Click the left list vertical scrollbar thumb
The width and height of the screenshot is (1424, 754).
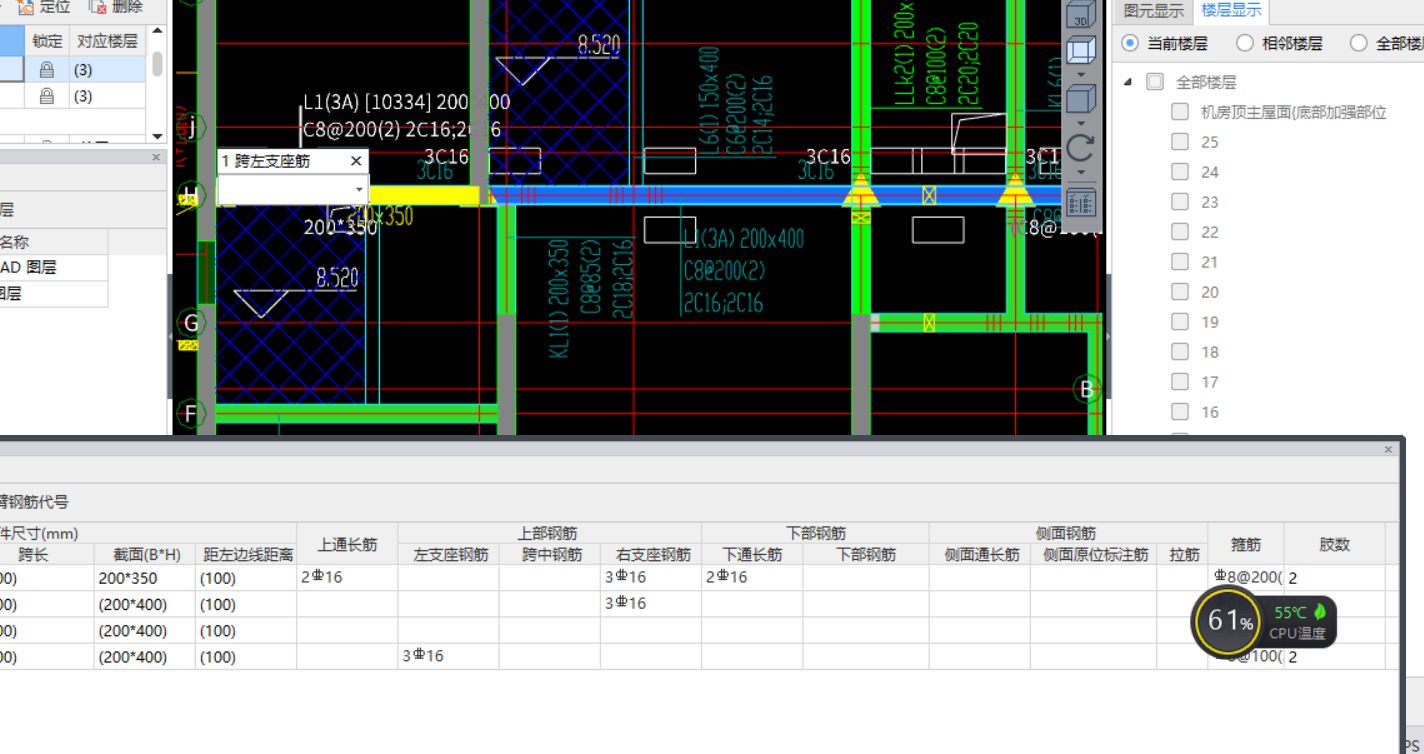coord(157,63)
